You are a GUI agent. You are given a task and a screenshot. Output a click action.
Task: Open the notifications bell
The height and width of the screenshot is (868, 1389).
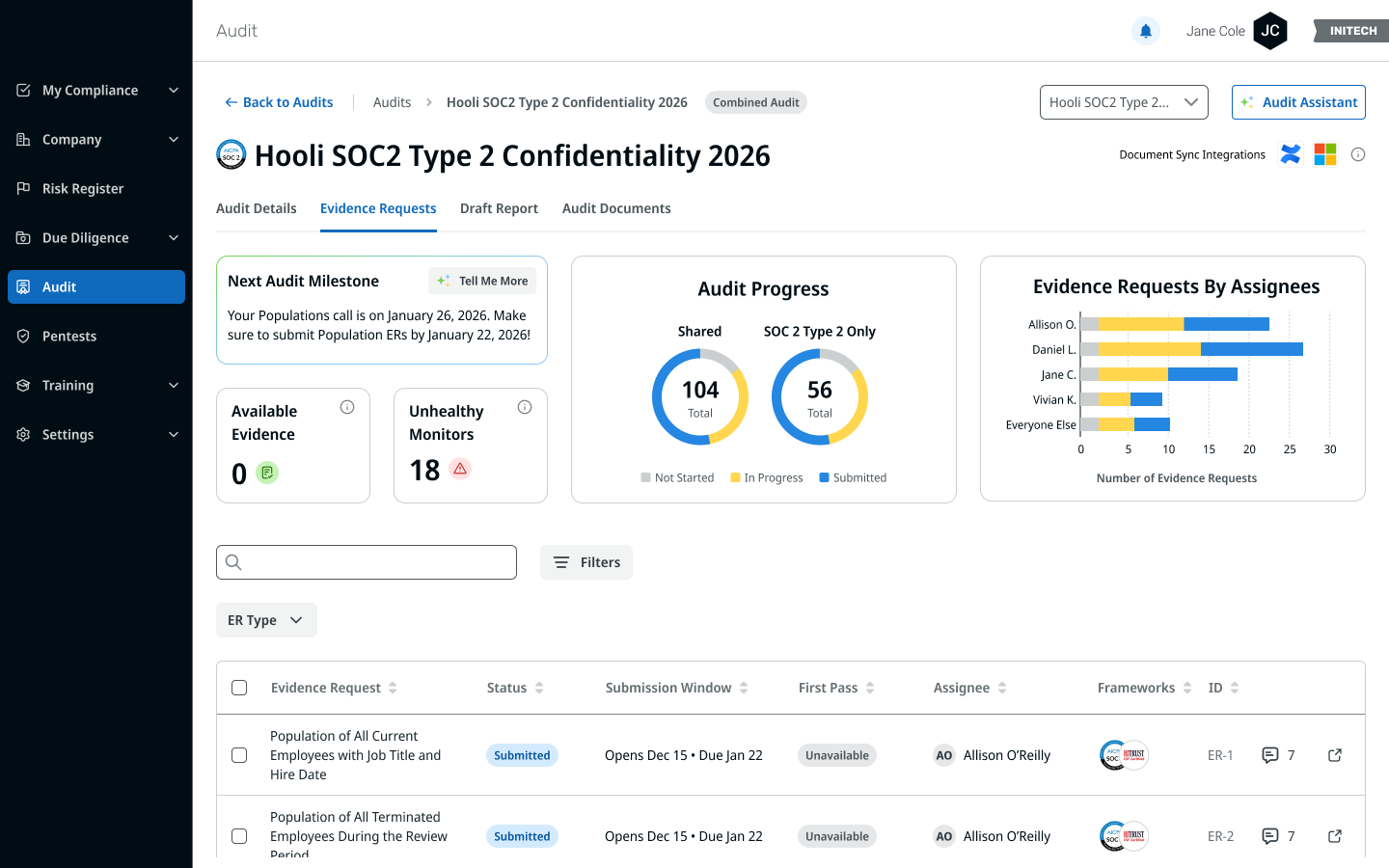click(x=1145, y=31)
